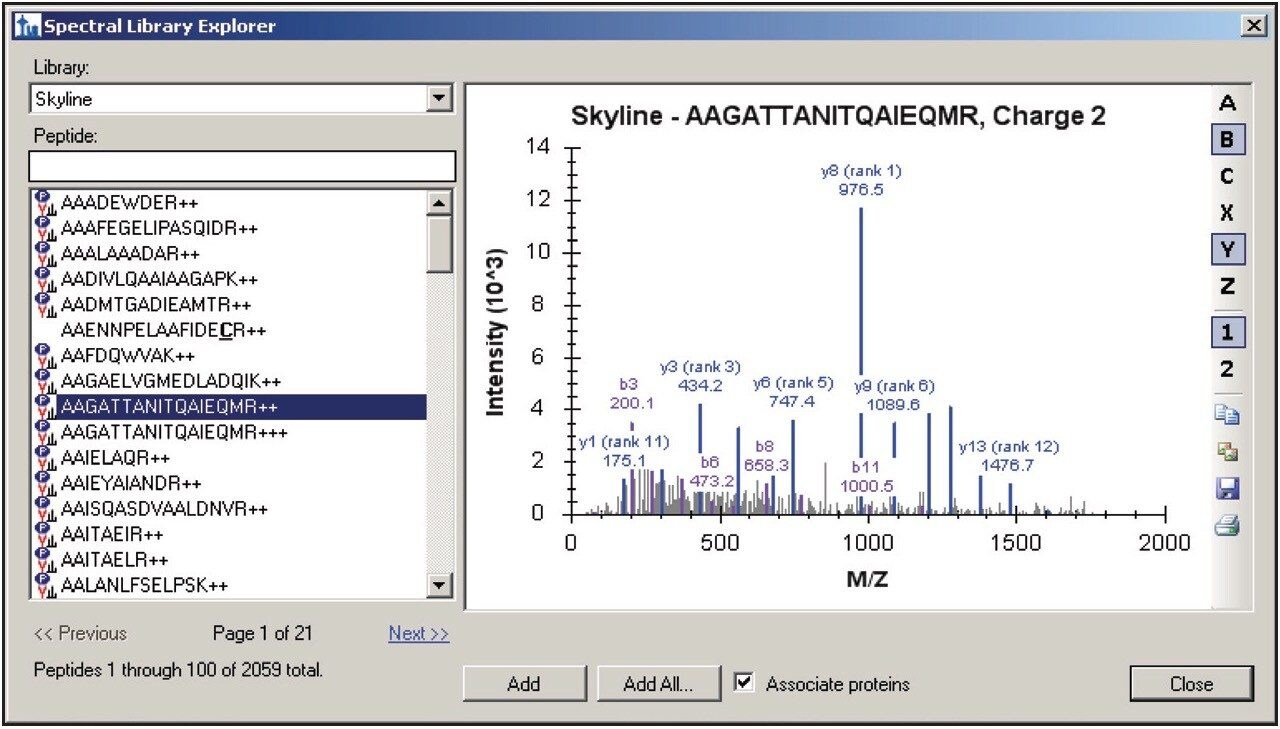
Task: Click the copy metafile icon below copy
Action: click(x=1227, y=452)
